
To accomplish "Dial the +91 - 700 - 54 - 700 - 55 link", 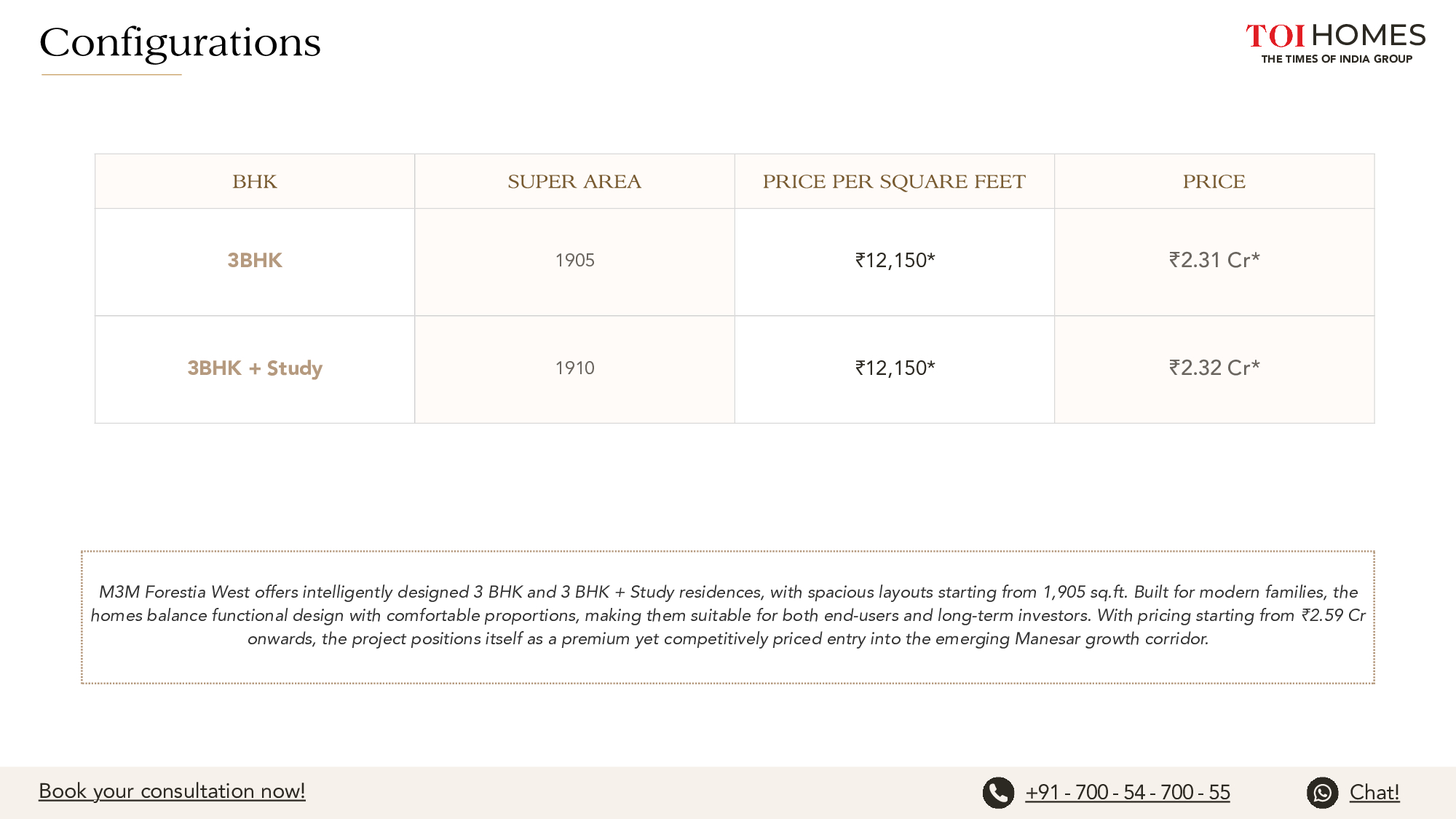I will pos(1127,792).
